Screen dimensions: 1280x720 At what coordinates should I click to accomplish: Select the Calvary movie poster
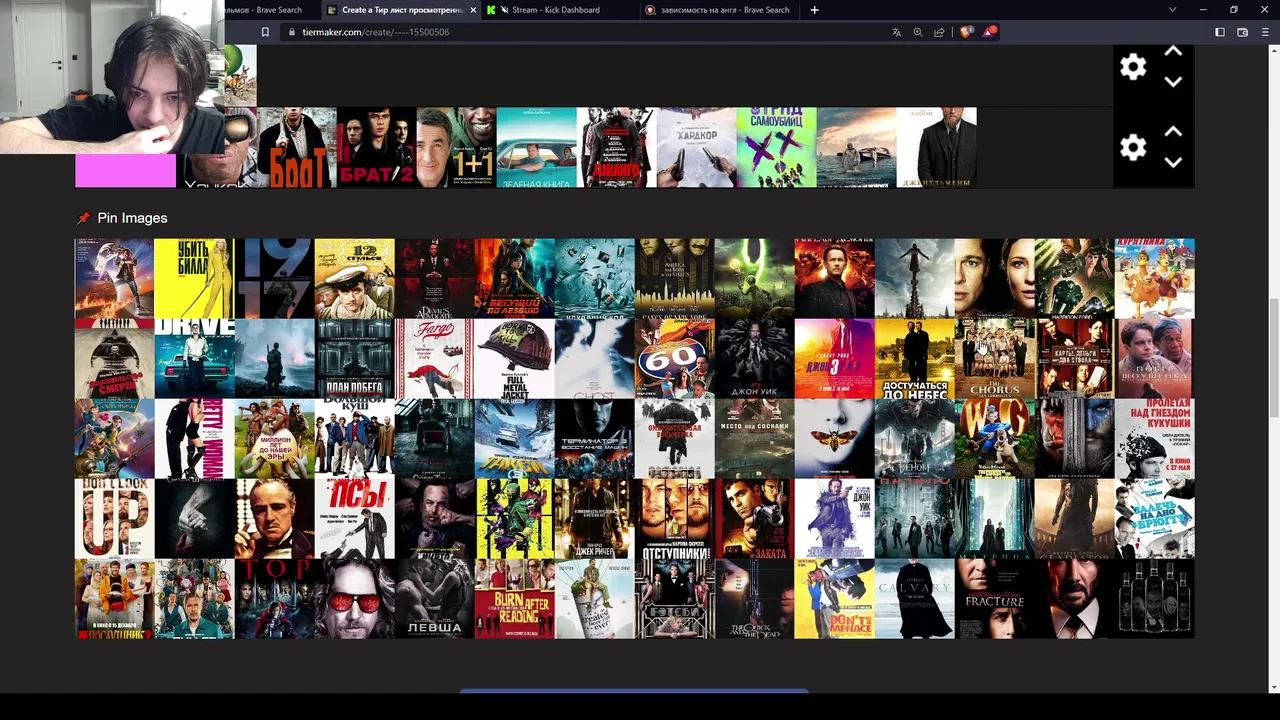click(x=915, y=598)
